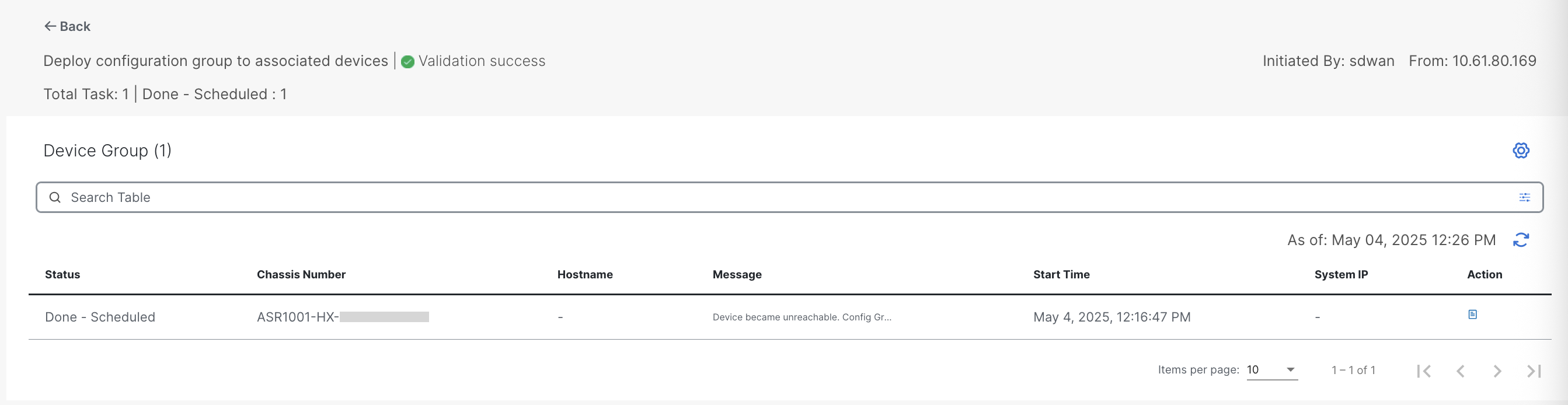The height and width of the screenshot is (405, 1568).
Task: Go to the previous page
Action: [1460, 371]
